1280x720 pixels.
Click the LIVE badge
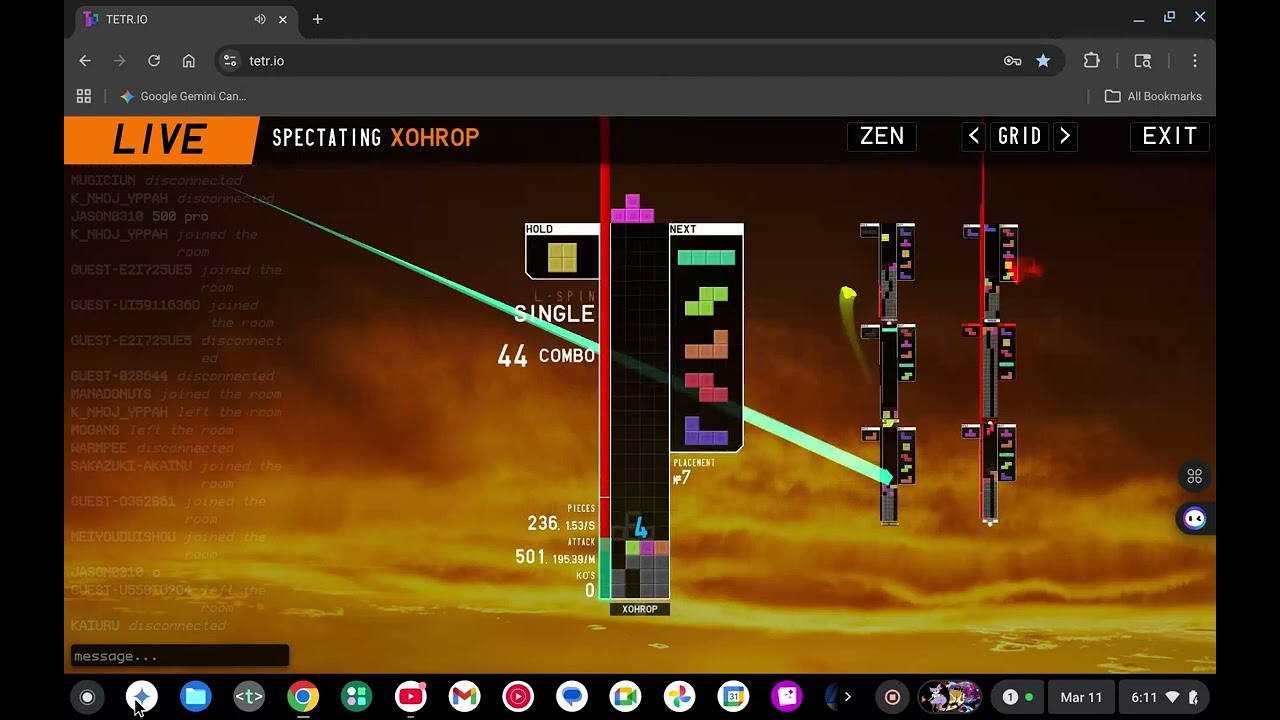tap(160, 140)
